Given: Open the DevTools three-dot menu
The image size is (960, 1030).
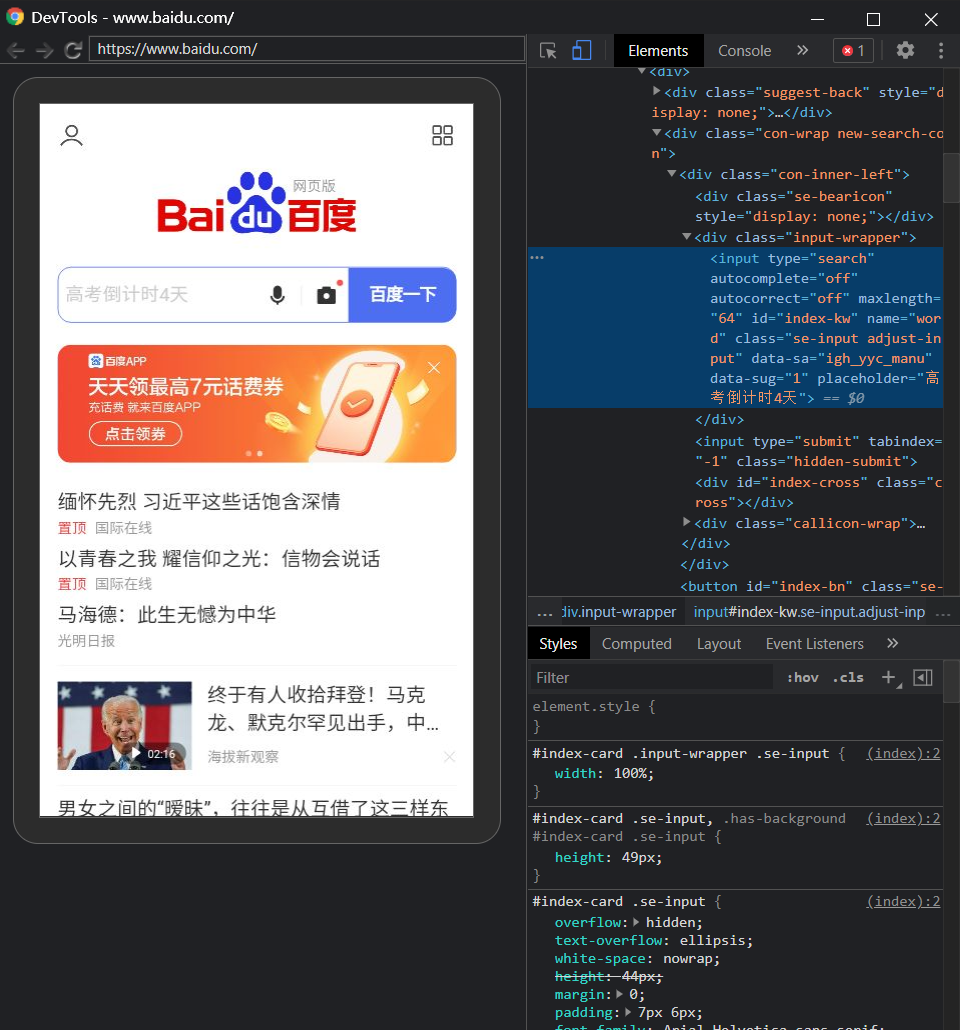Looking at the screenshot, I should (x=940, y=50).
